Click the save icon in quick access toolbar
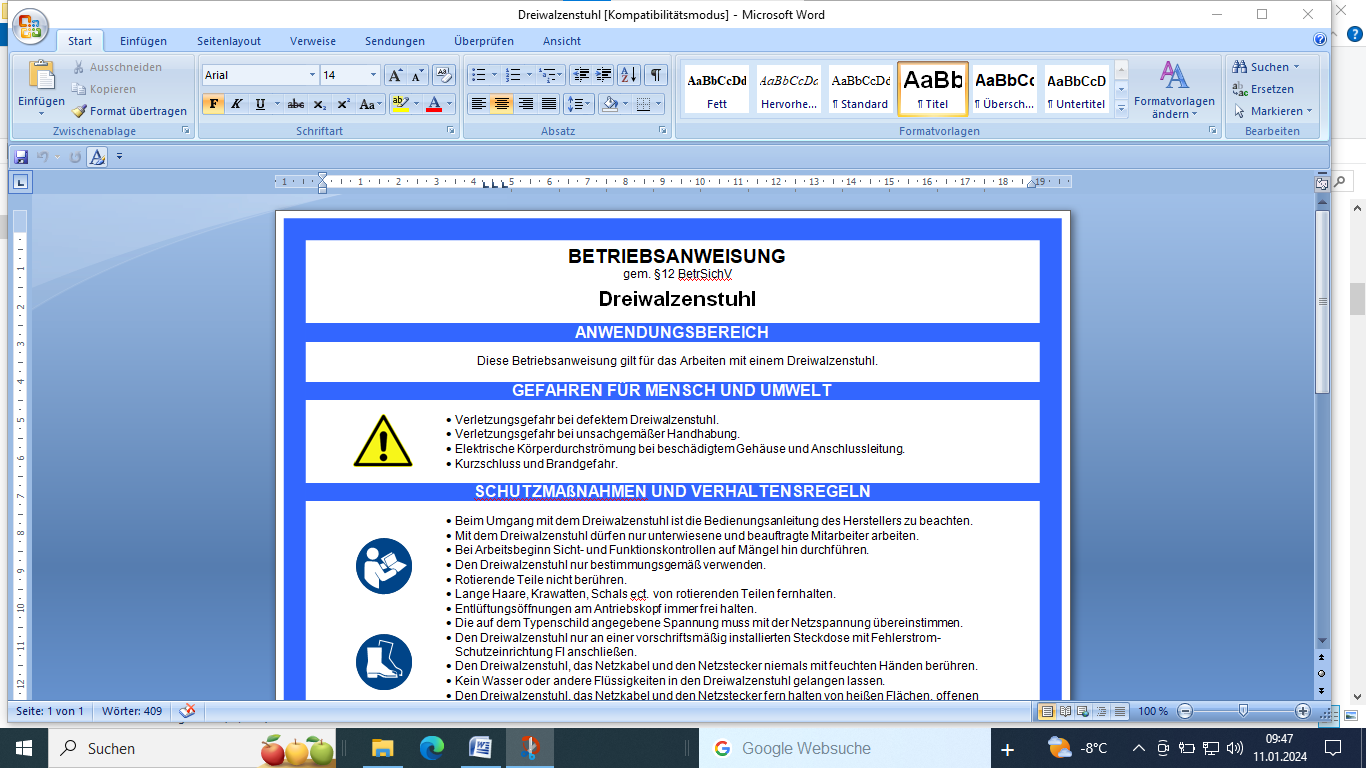This screenshot has height=768, width=1366. [21, 156]
